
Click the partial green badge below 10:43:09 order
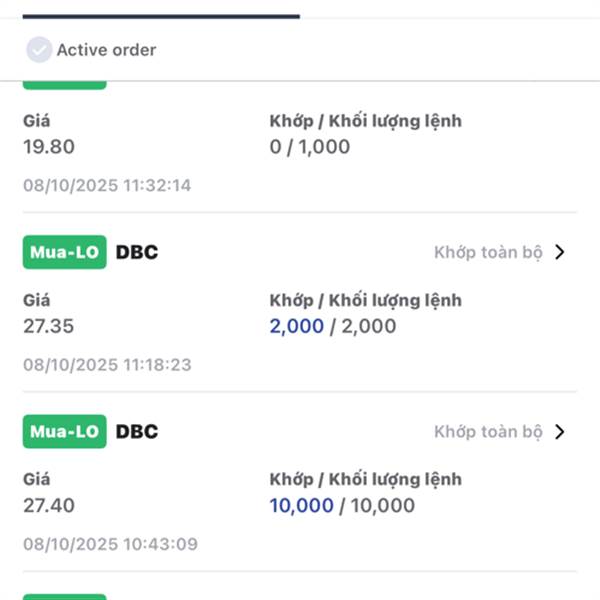[64, 596]
